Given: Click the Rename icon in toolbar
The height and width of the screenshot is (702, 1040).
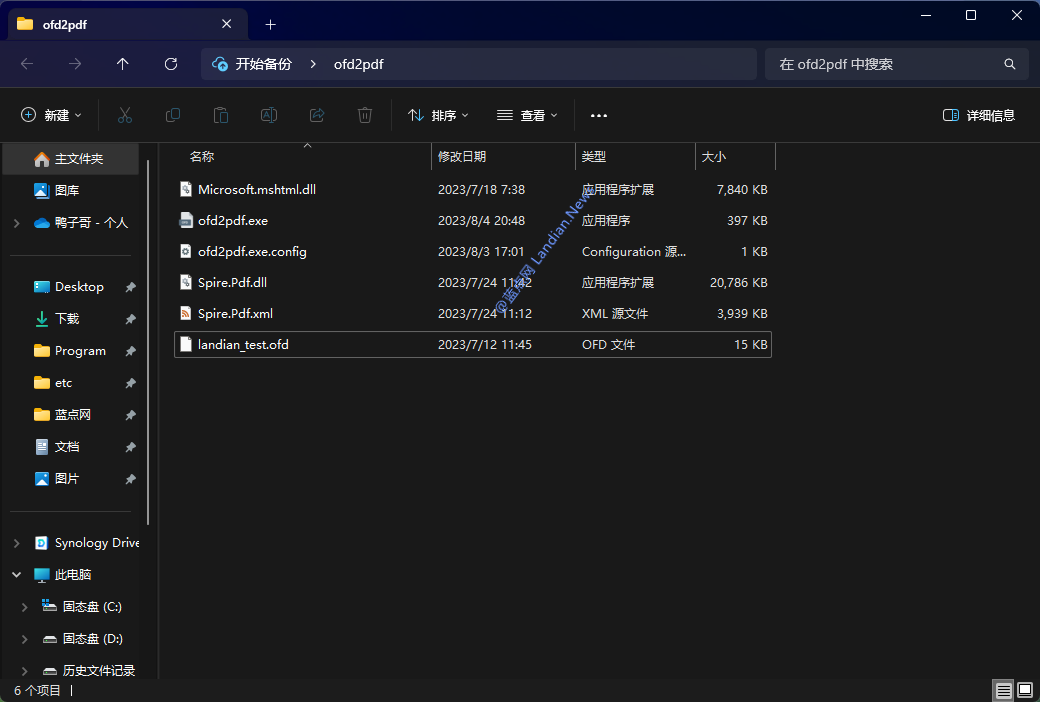Looking at the screenshot, I should click(269, 115).
